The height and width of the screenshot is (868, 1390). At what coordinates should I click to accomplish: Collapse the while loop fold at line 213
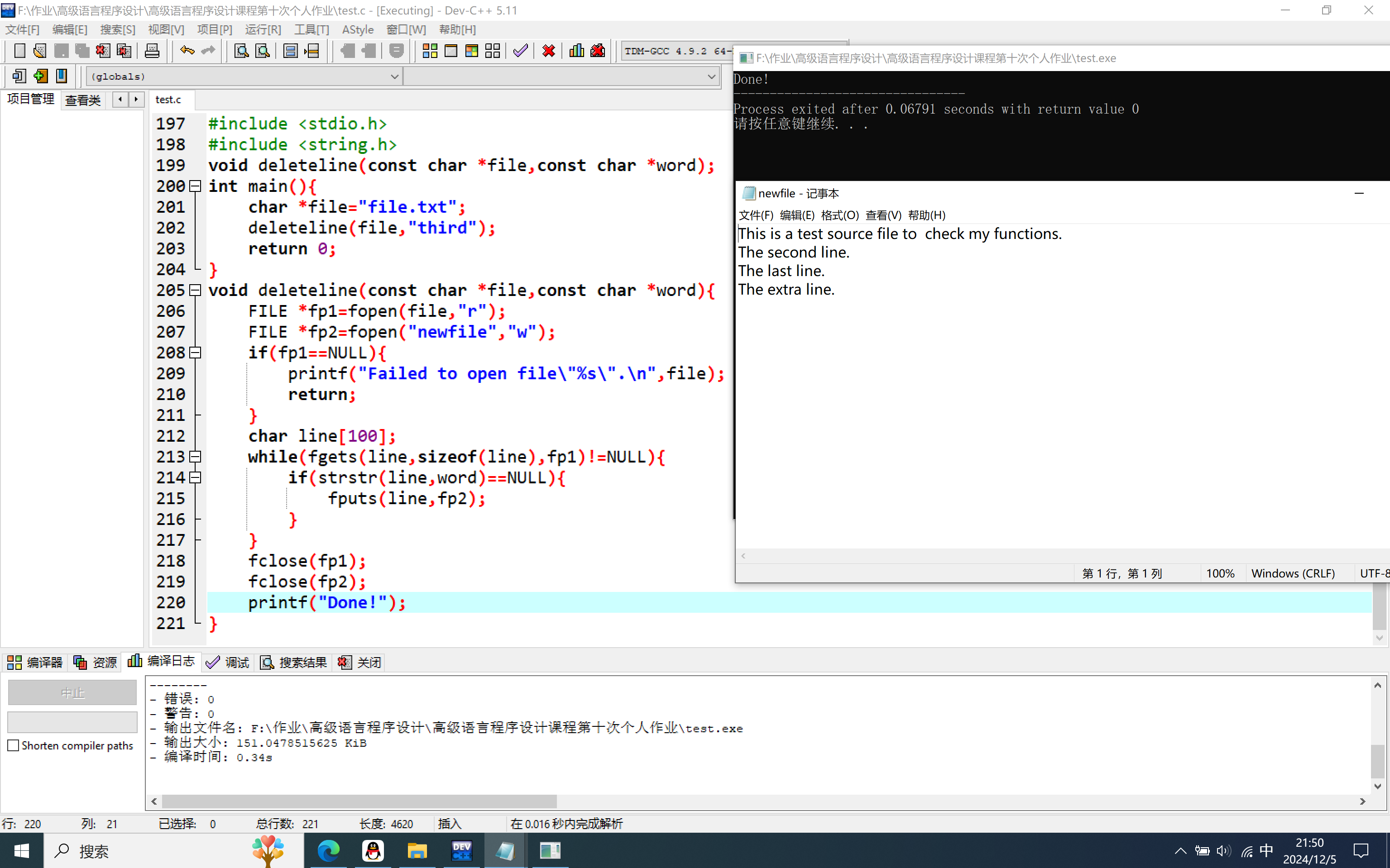[x=195, y=456]
